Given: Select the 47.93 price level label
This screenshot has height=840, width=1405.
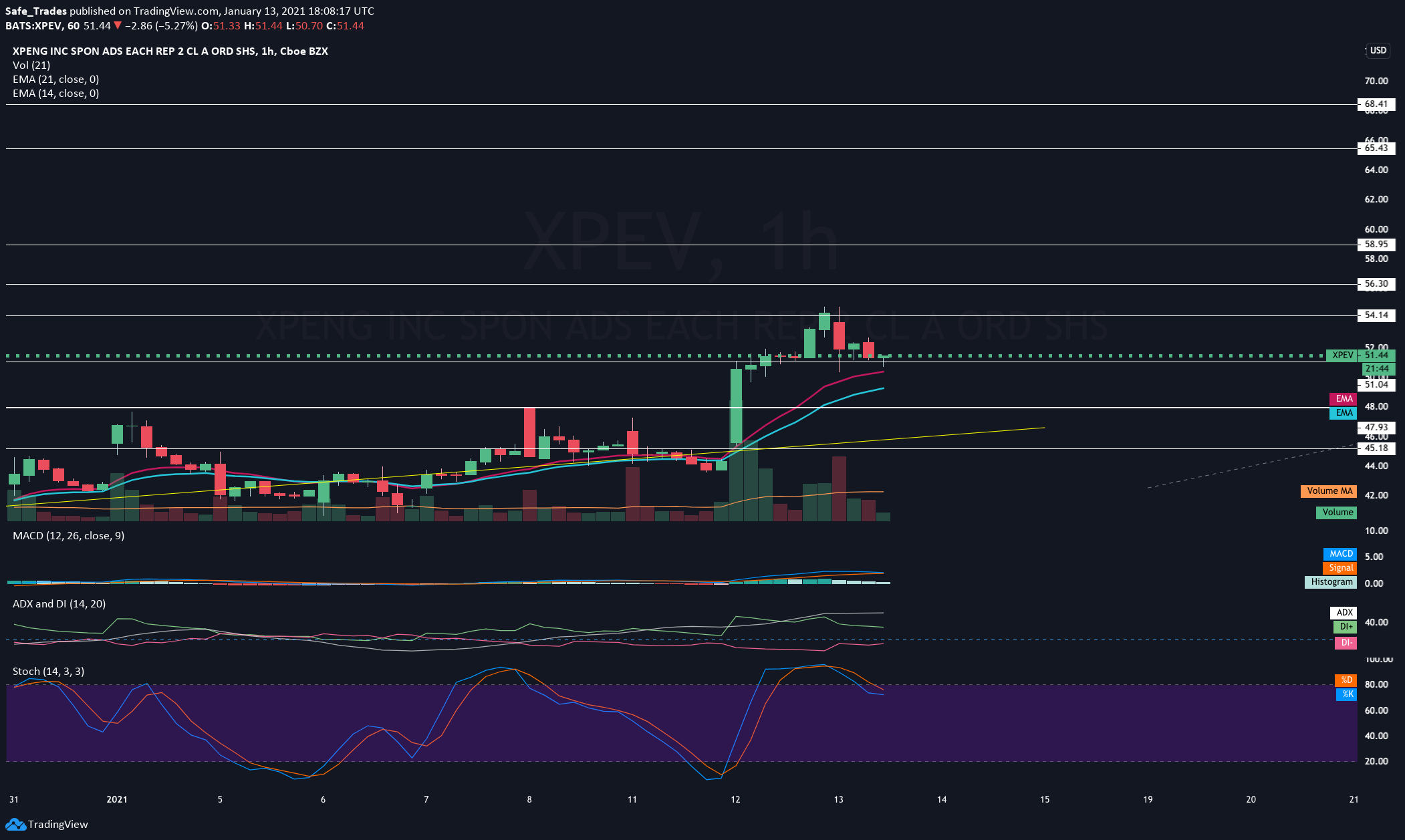Looking at the screenshot, I should 1376,428.
